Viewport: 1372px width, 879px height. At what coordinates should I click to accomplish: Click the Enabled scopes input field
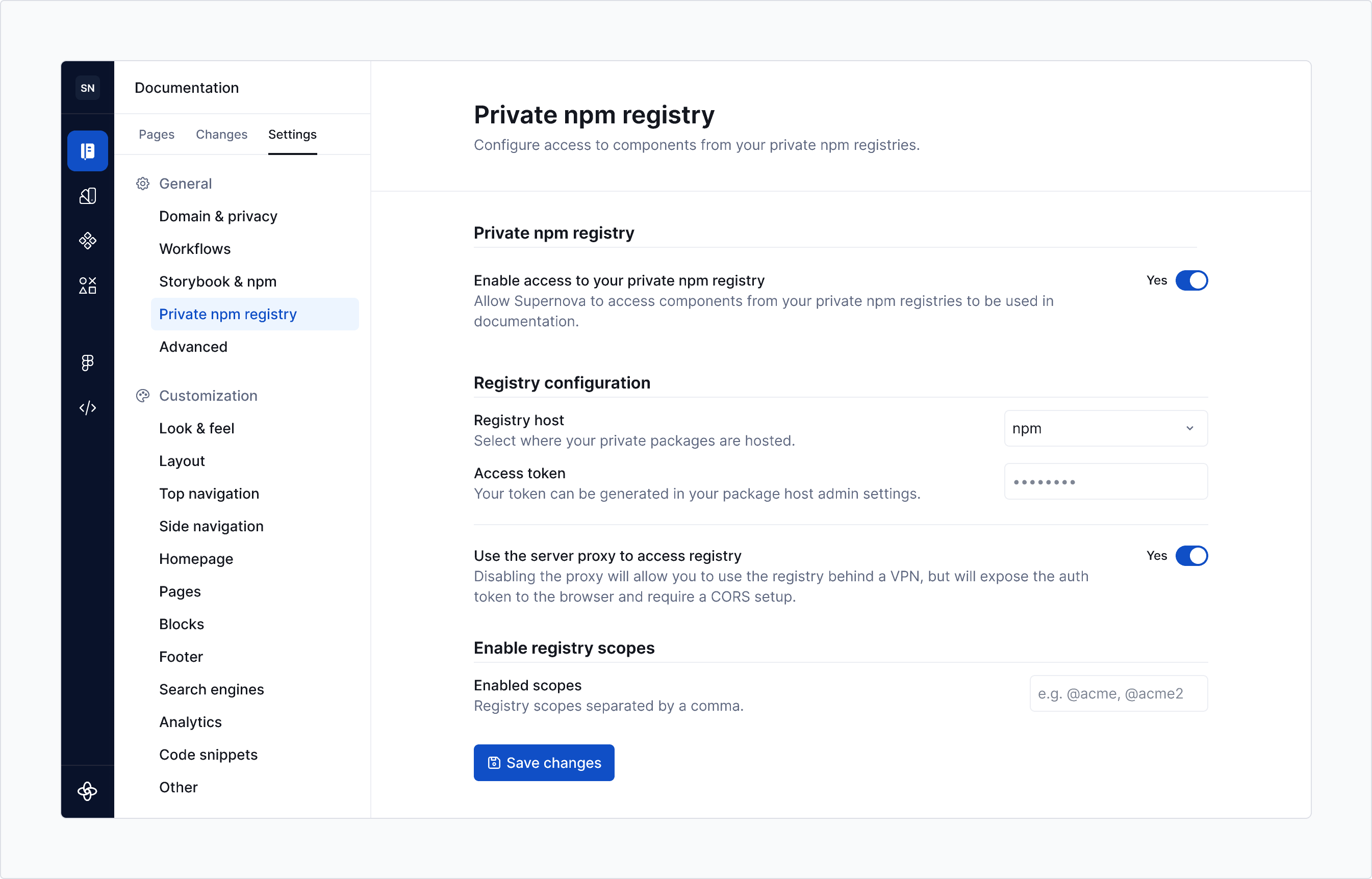point(1118,693)
